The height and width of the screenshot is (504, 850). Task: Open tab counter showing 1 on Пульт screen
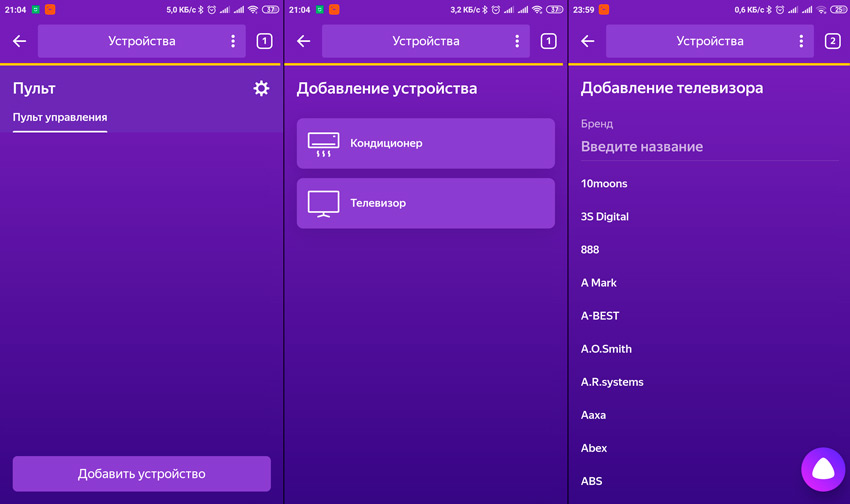(265, 41)
